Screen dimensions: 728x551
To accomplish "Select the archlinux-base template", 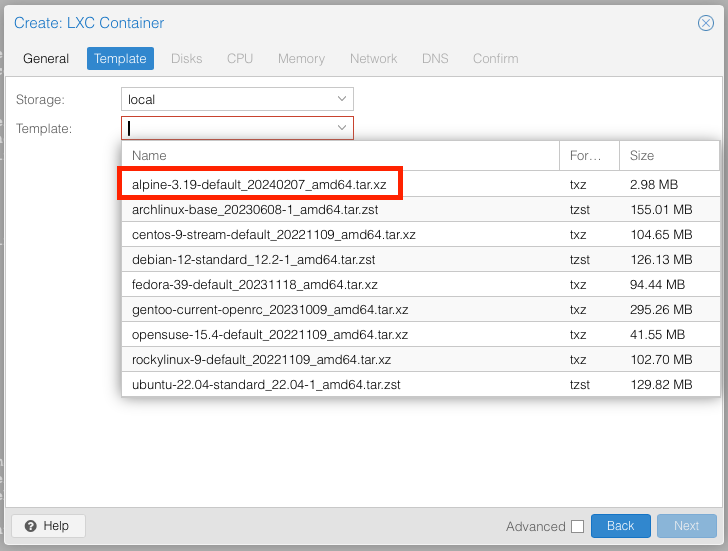I will pos(255,210).
